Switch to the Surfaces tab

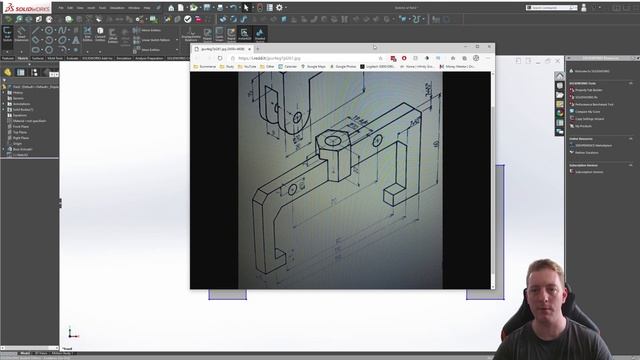tap(38, 58)
